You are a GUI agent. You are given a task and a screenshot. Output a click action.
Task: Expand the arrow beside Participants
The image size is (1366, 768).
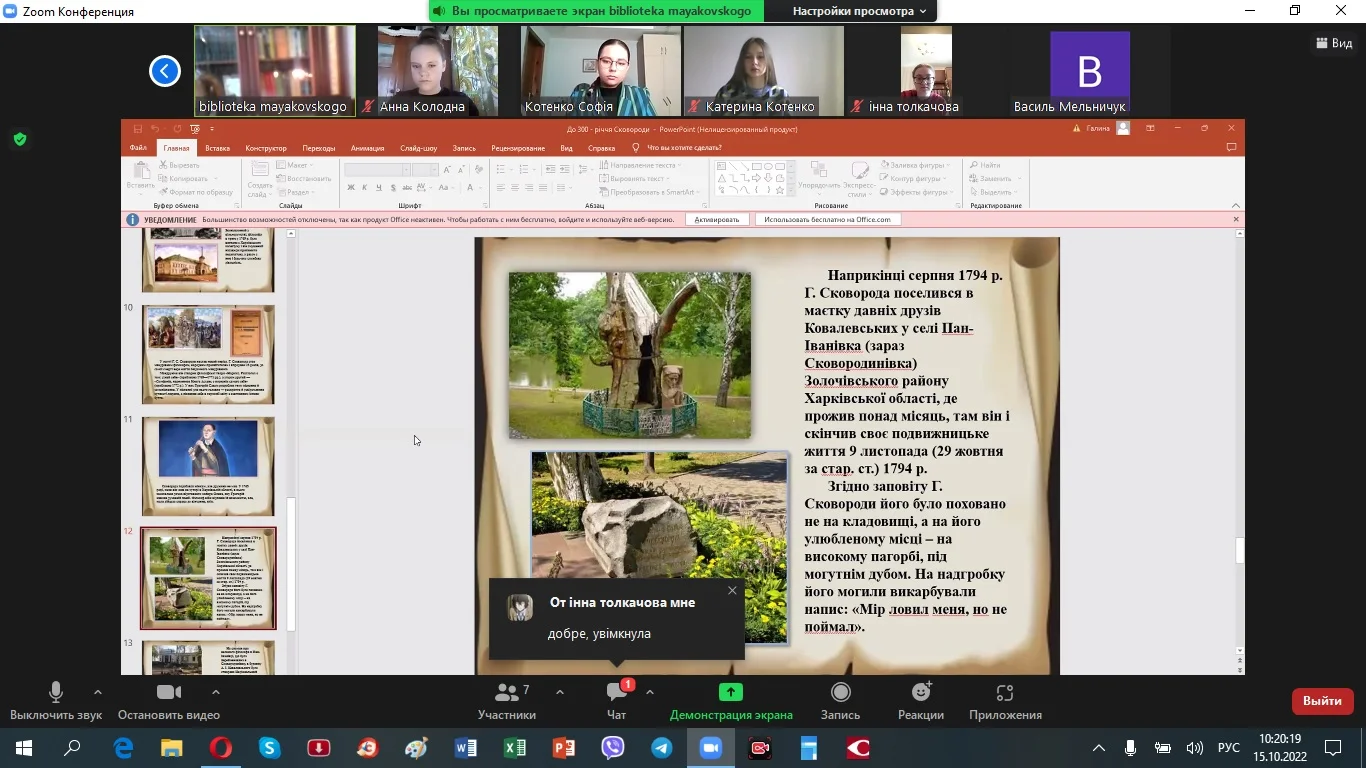pos(559,692)
